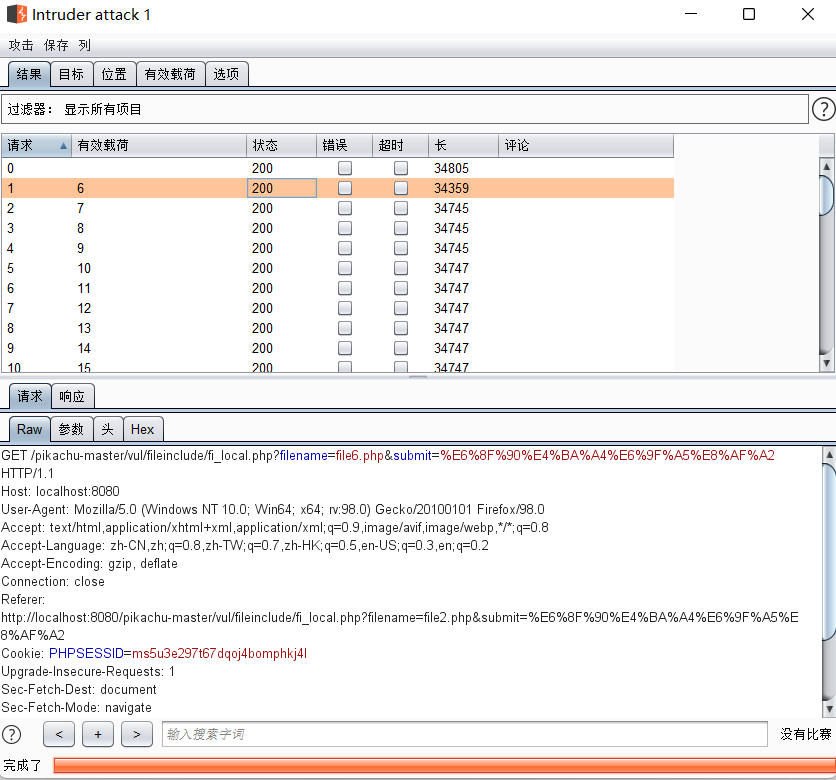Screen dimensions: 836x780
Task: Open the 请求 message tab
Action: pyautogui.click(x=30, y=396)
